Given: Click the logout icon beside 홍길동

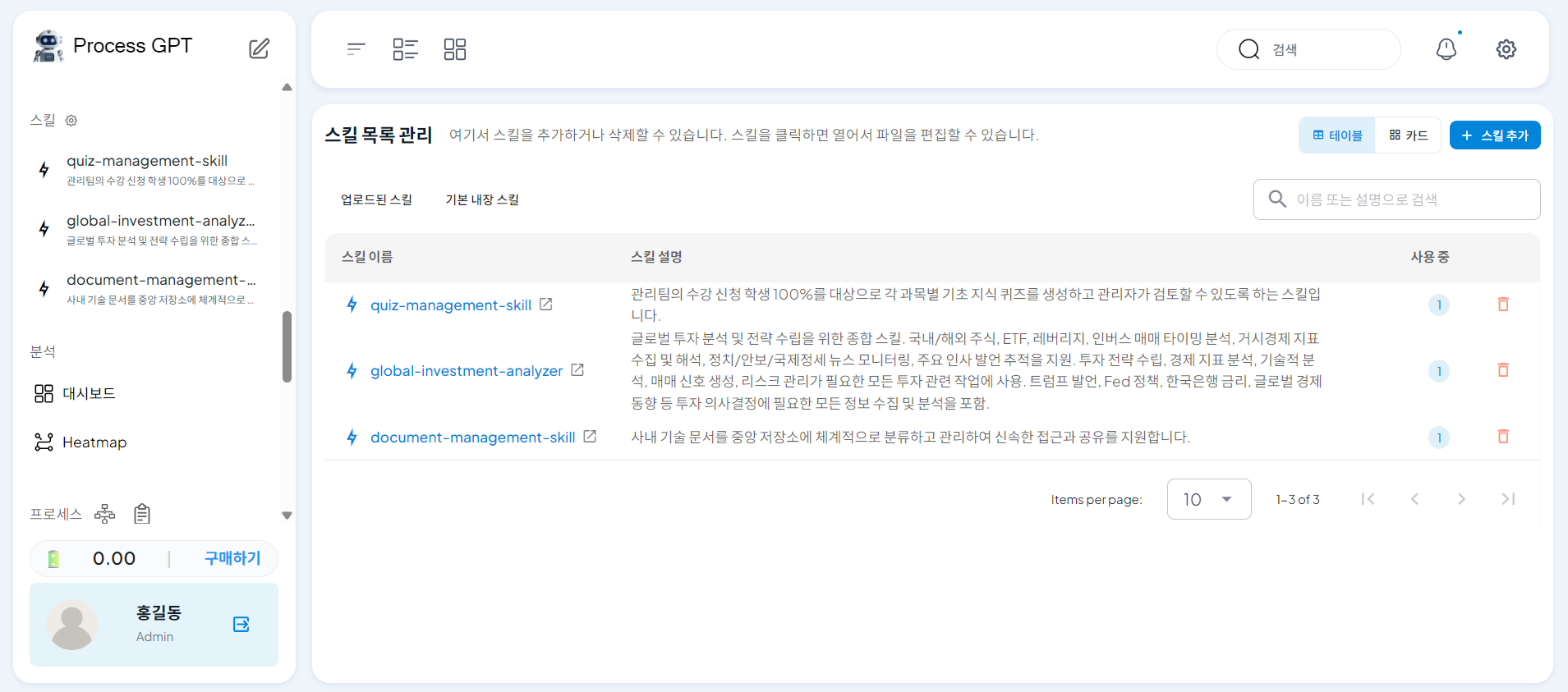Looking at the screenshot, I should click(241, 625).
